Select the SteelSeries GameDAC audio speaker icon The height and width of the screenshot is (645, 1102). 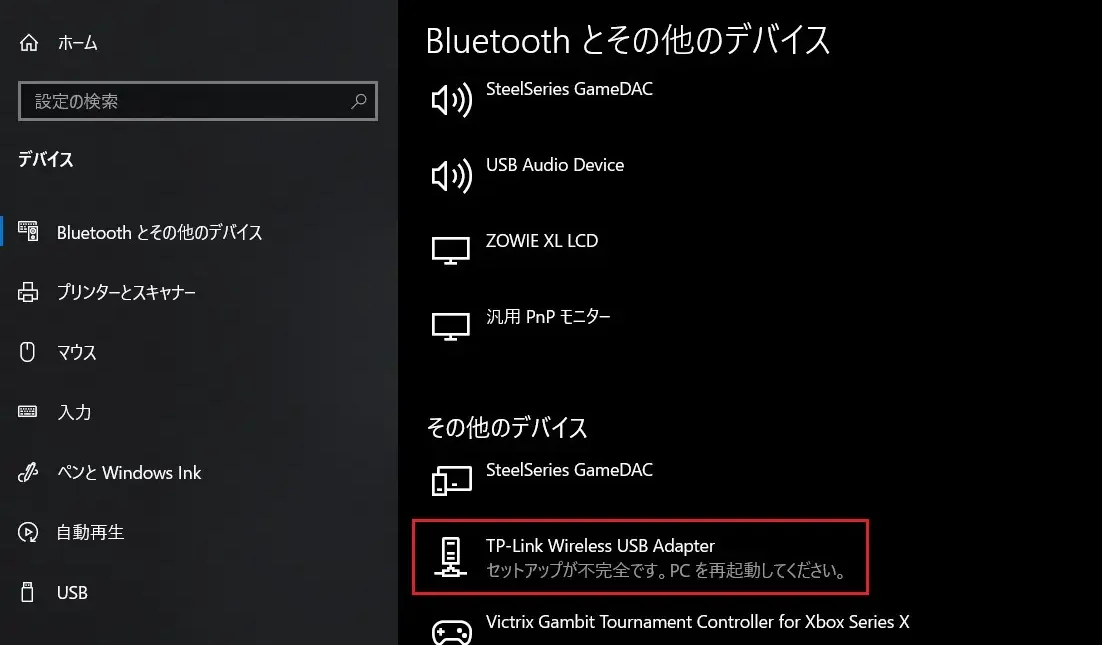[x=451, y=100]
